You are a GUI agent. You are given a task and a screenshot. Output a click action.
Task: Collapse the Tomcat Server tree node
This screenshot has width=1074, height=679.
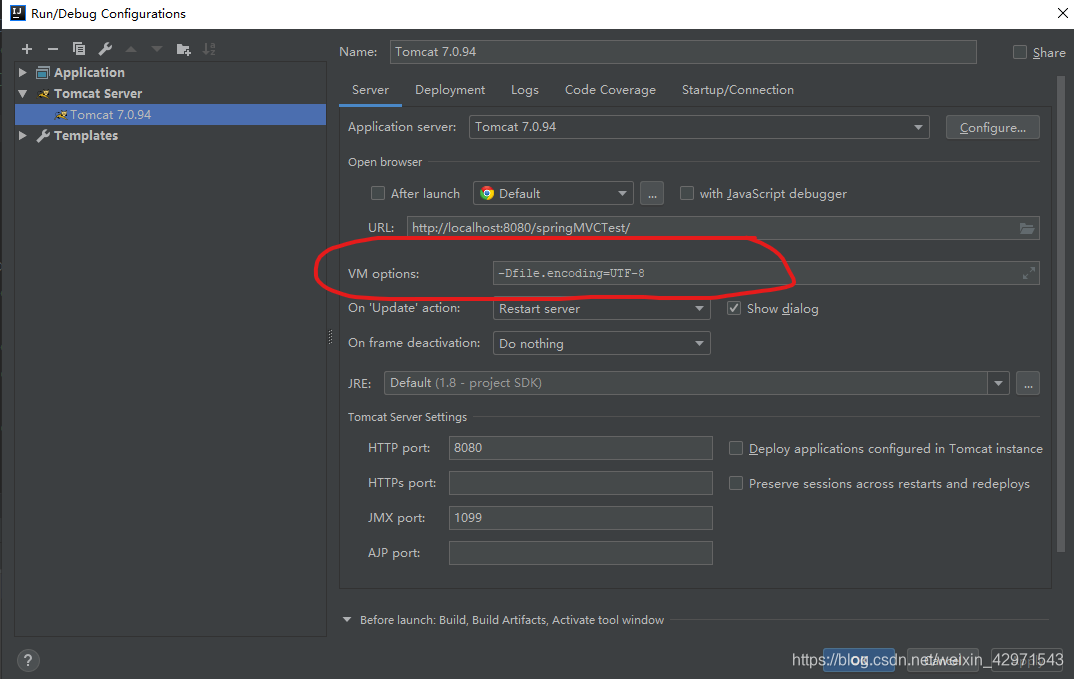point(23,94)
